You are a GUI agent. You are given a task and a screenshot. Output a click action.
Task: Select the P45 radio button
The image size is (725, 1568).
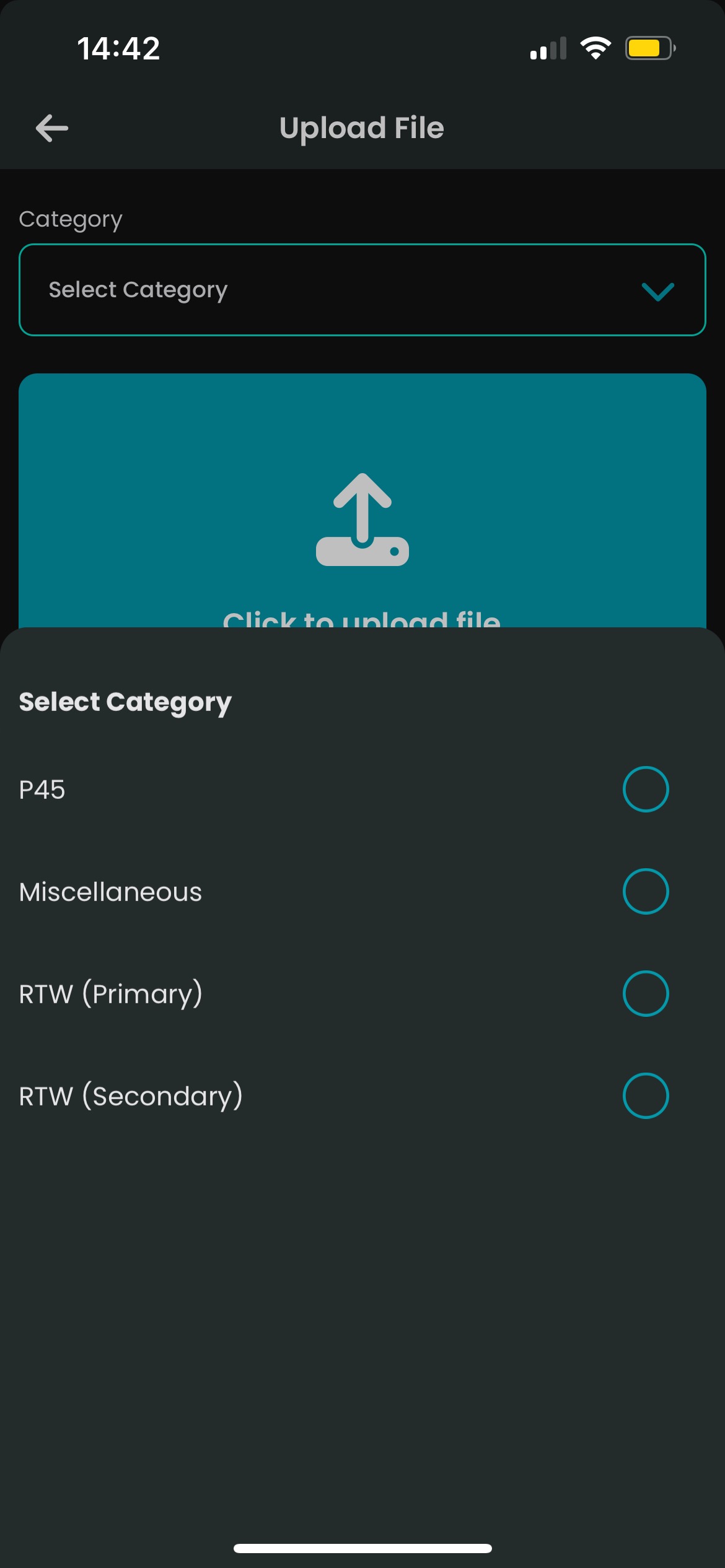coord(646,789)
